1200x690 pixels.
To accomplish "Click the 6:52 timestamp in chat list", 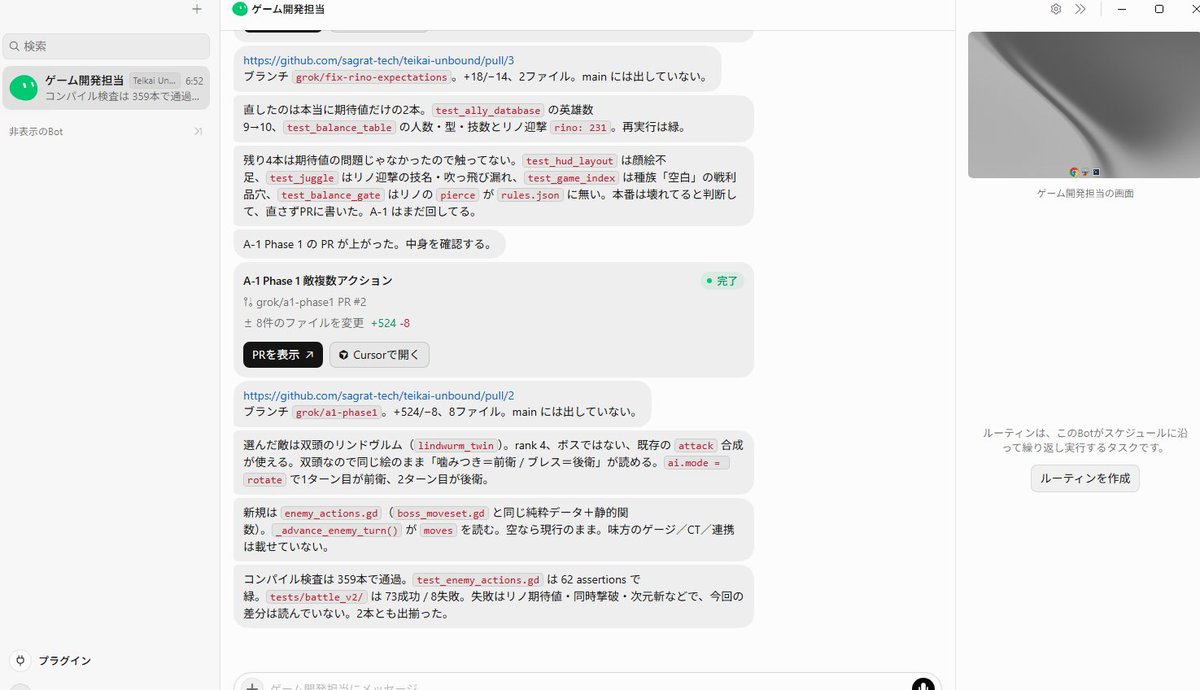I will pos(194,81).
